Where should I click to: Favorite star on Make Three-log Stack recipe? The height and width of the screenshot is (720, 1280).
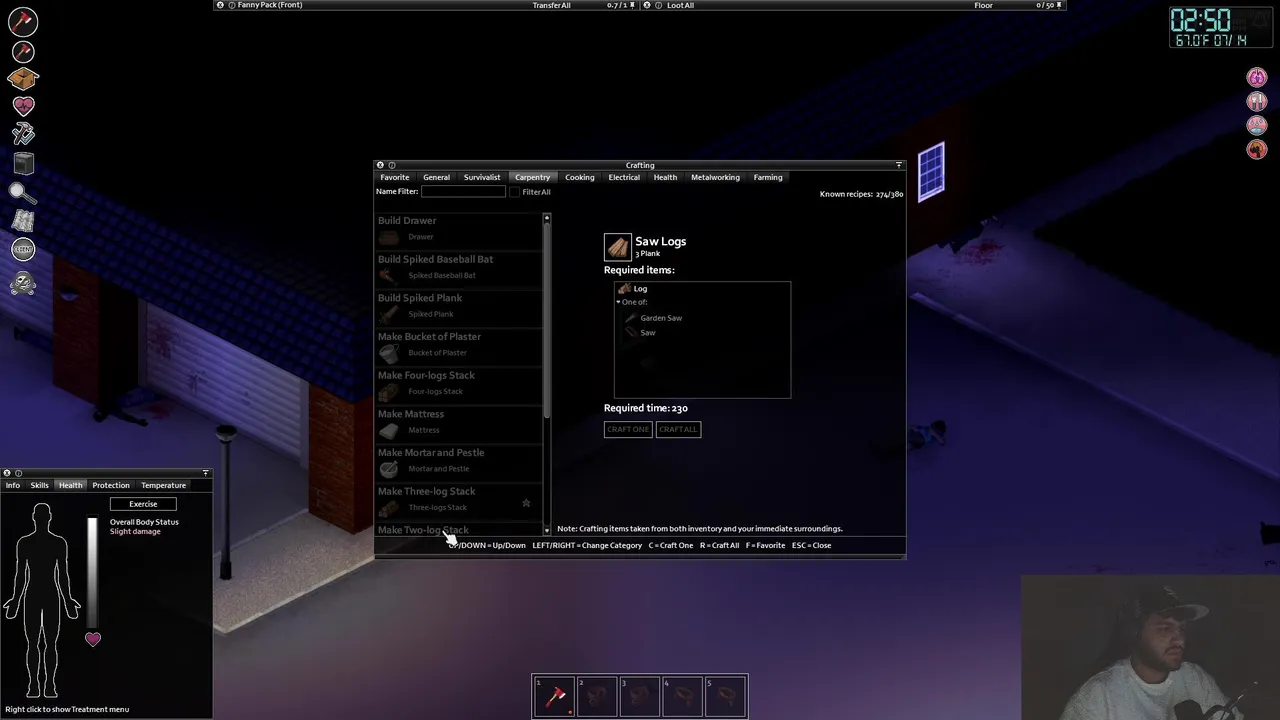[x=526, y=503]
